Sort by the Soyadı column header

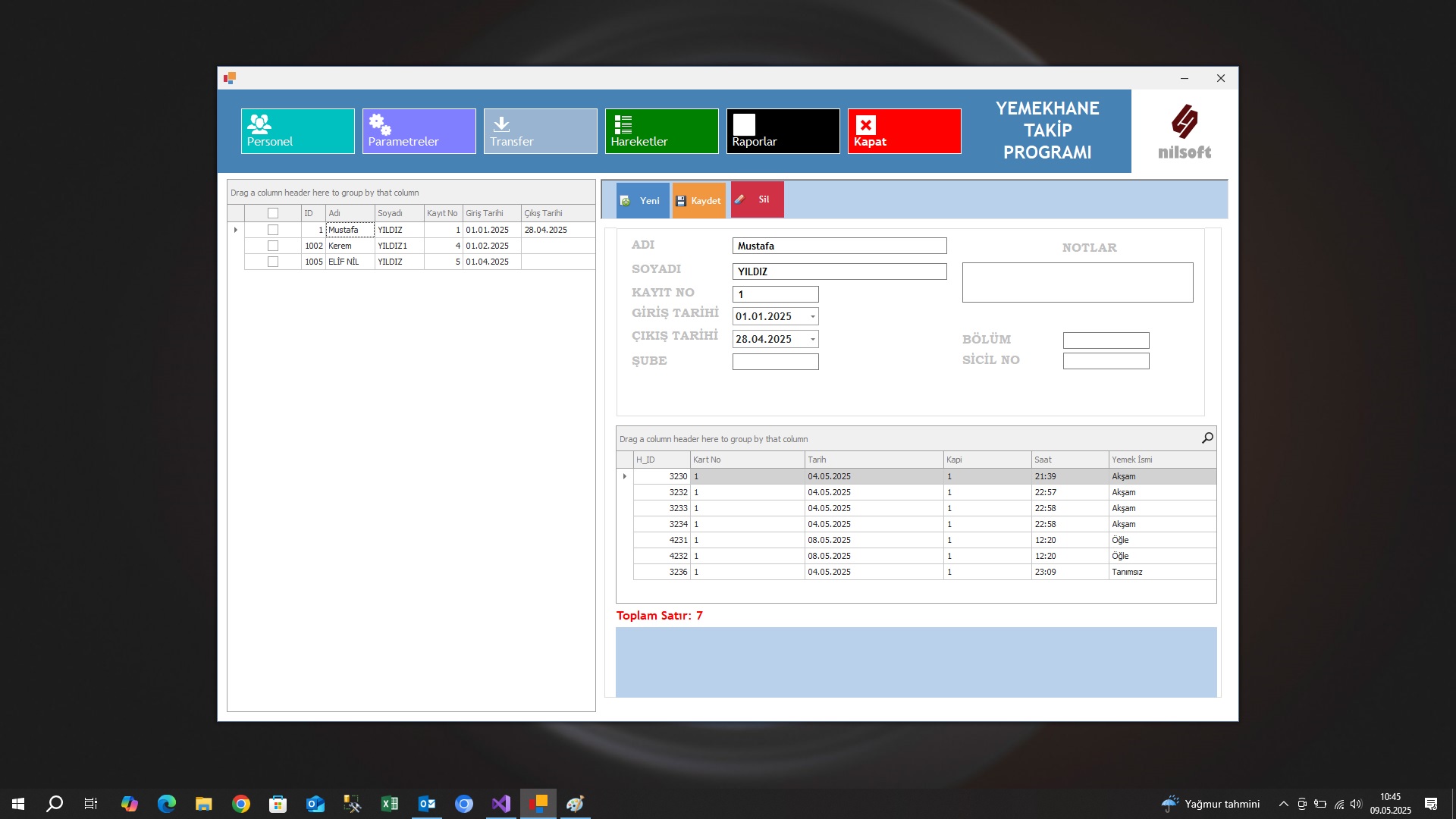click(x=398, y=213)
